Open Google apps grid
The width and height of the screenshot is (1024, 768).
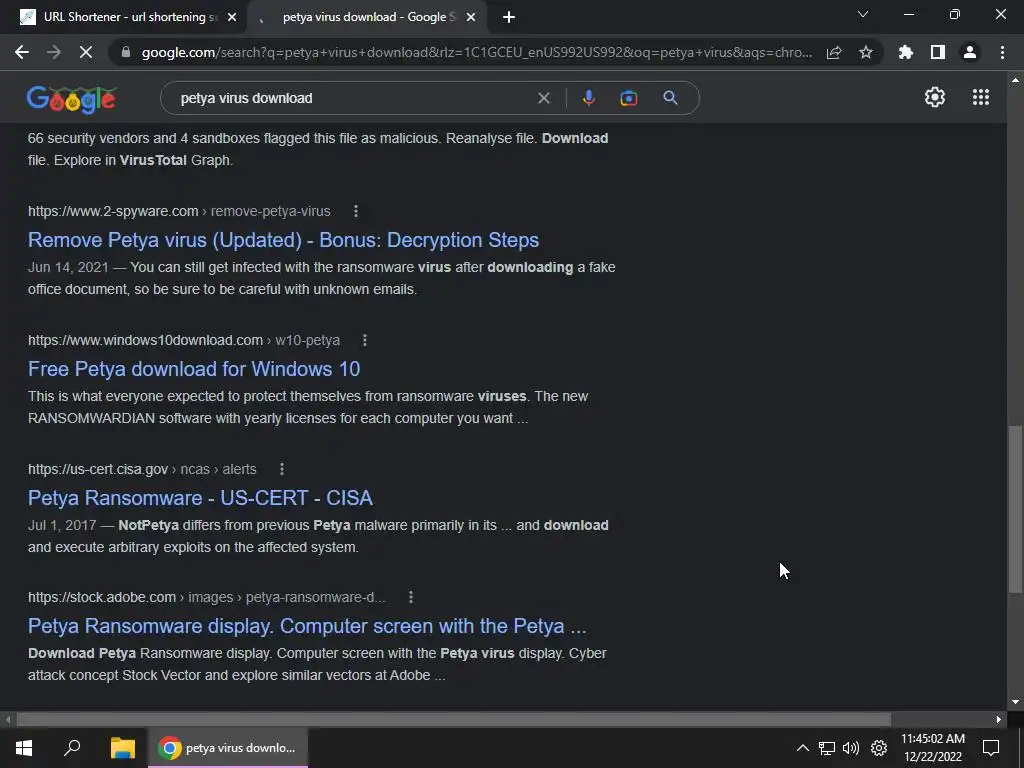pos(981,97)
